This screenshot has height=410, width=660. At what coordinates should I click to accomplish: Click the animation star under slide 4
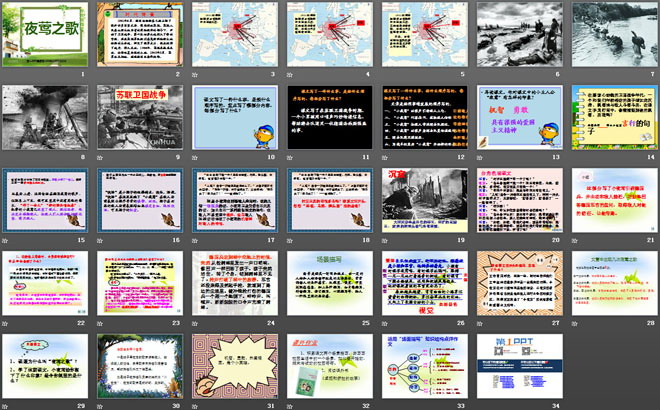pyautogui.click(x=290, y=75)
